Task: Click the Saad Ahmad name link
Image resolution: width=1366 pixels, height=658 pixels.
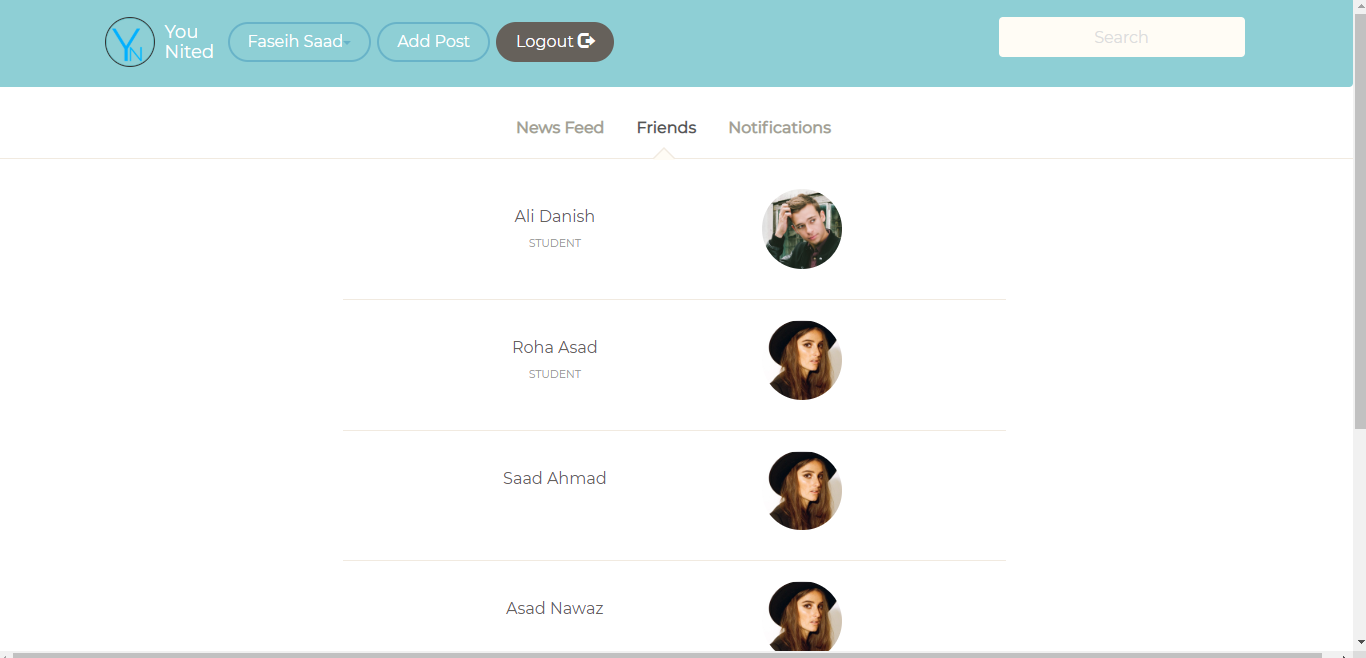Action: pos(555,478)
